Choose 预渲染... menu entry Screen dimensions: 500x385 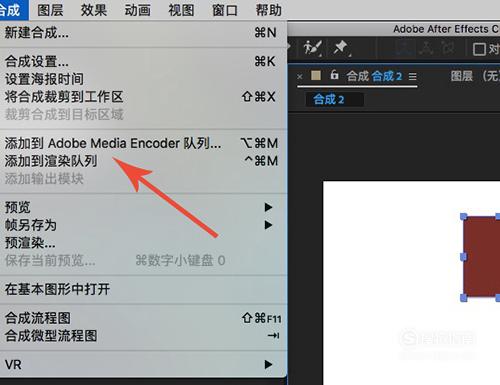(x=143, y=243)
